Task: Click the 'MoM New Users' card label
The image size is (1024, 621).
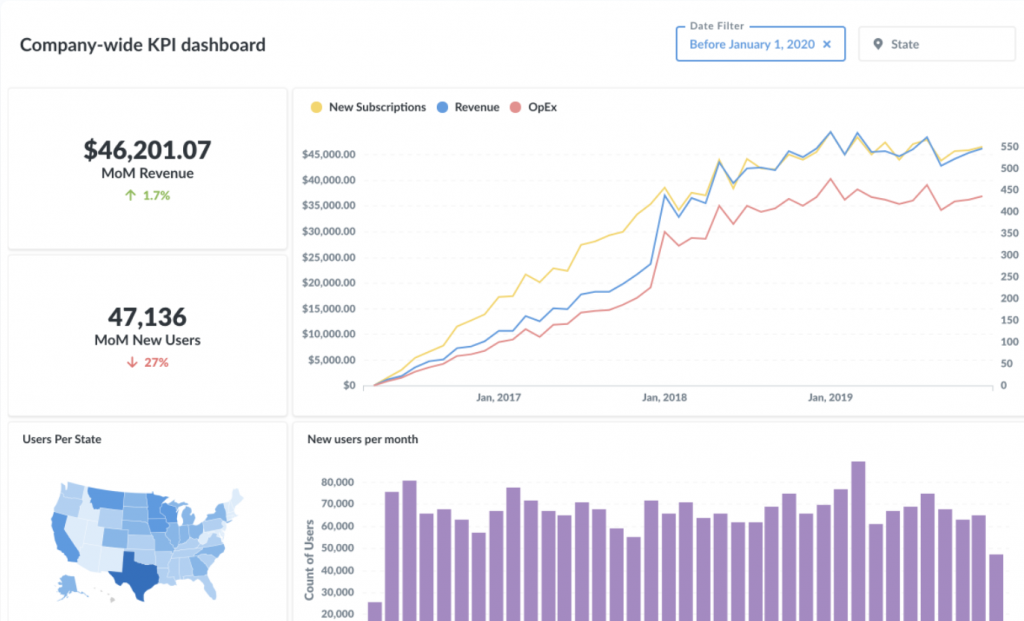Action: pos(148,340)
